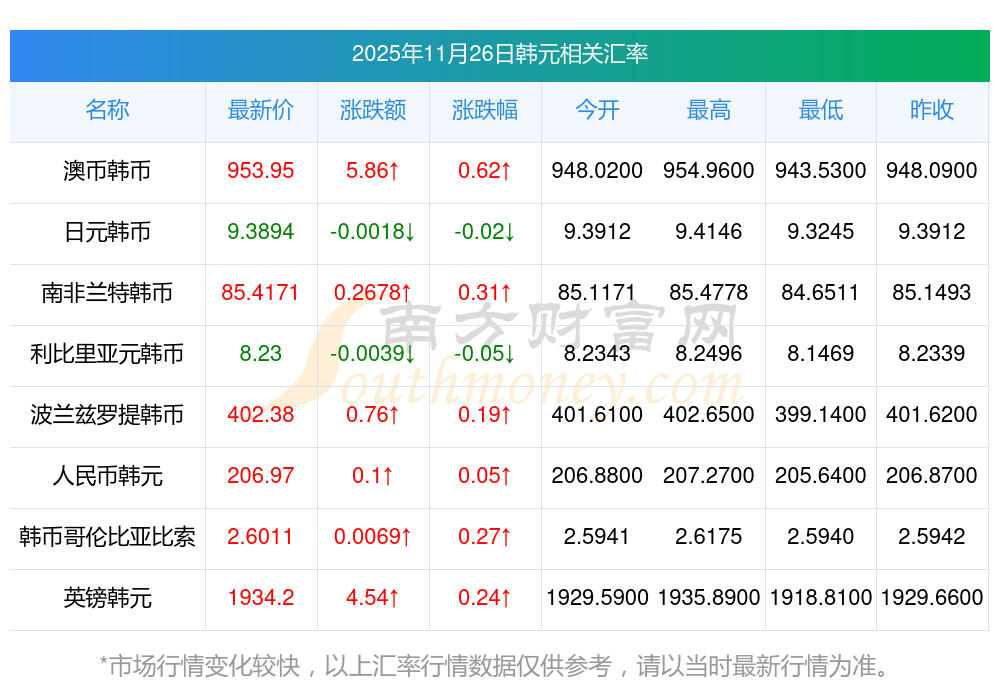Image resolution: width=1000 pixels, height=697 pixels.
Task: Select the 英镑韩元 currency pair
Action: click(107, 598)
